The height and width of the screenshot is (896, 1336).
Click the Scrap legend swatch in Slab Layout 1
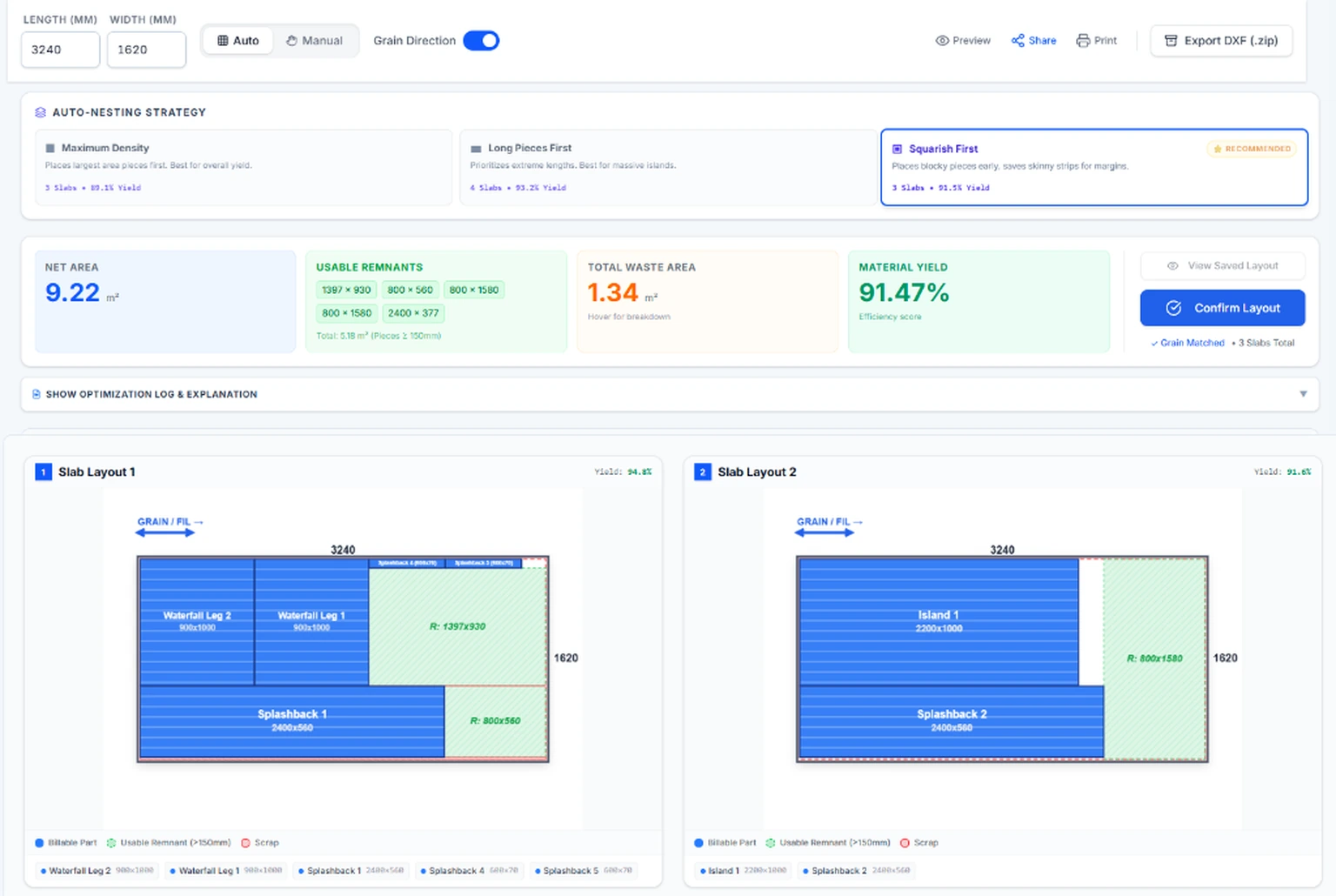click(245, 843)
